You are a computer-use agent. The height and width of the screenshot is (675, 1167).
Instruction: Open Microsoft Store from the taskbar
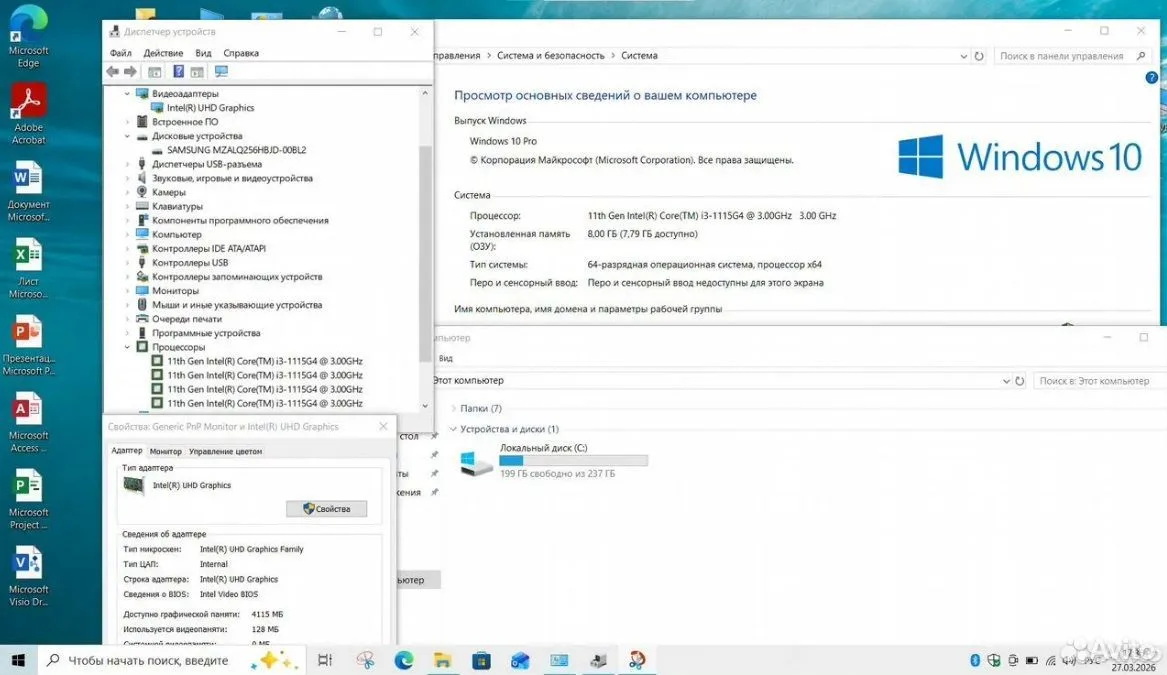point(482,660)
